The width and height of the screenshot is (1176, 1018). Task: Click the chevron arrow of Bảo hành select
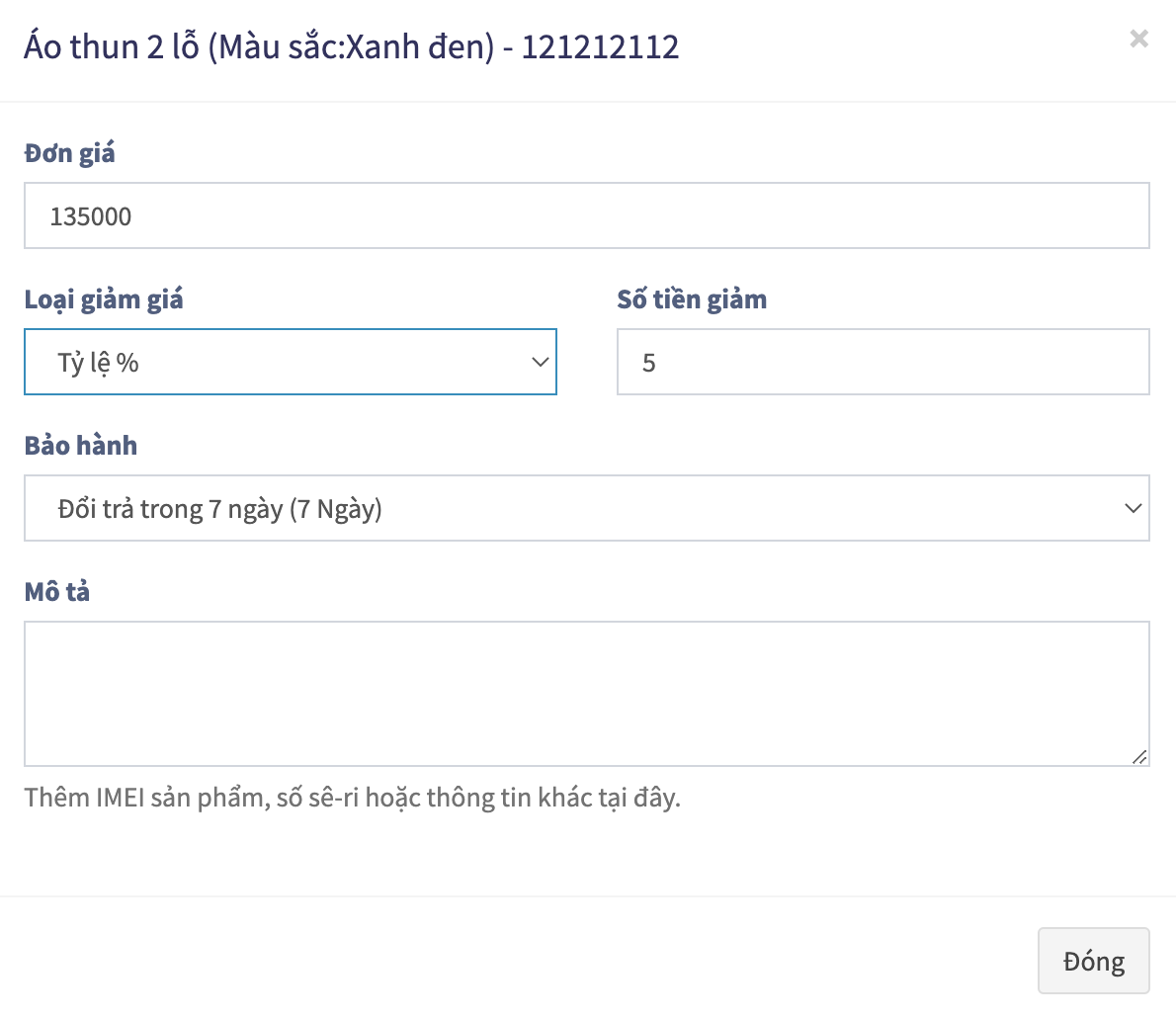click(x=1133, y=508)
